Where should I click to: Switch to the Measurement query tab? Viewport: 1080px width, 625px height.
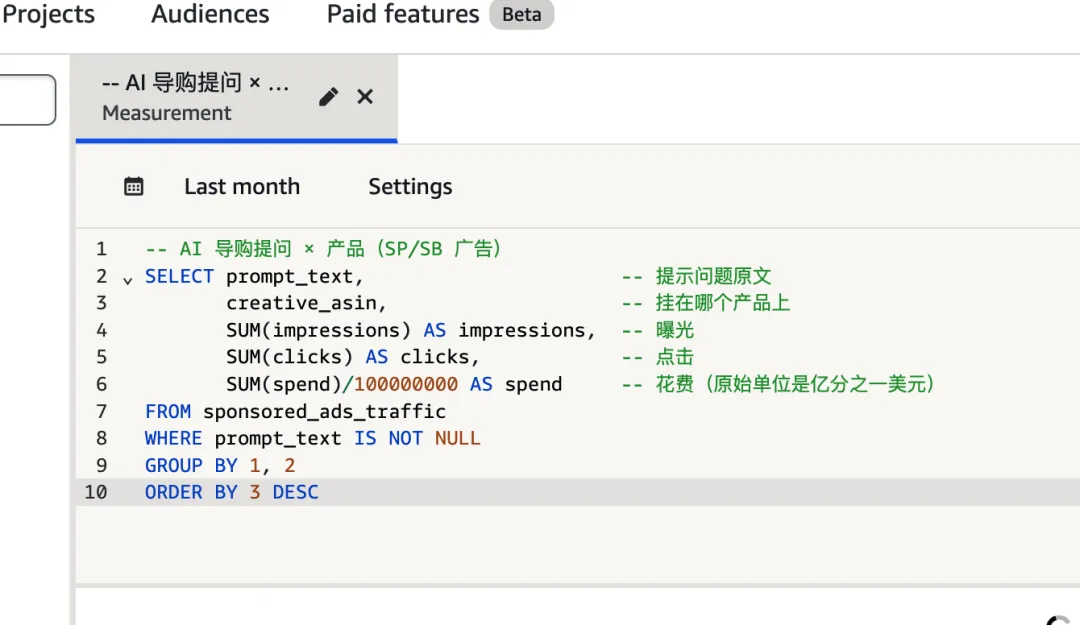click(x=236, y=98)
